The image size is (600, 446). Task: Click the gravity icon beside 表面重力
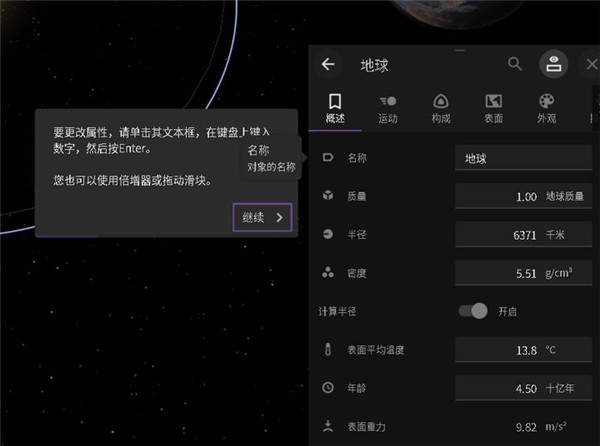pyautogui.click(x=328, y=426)
